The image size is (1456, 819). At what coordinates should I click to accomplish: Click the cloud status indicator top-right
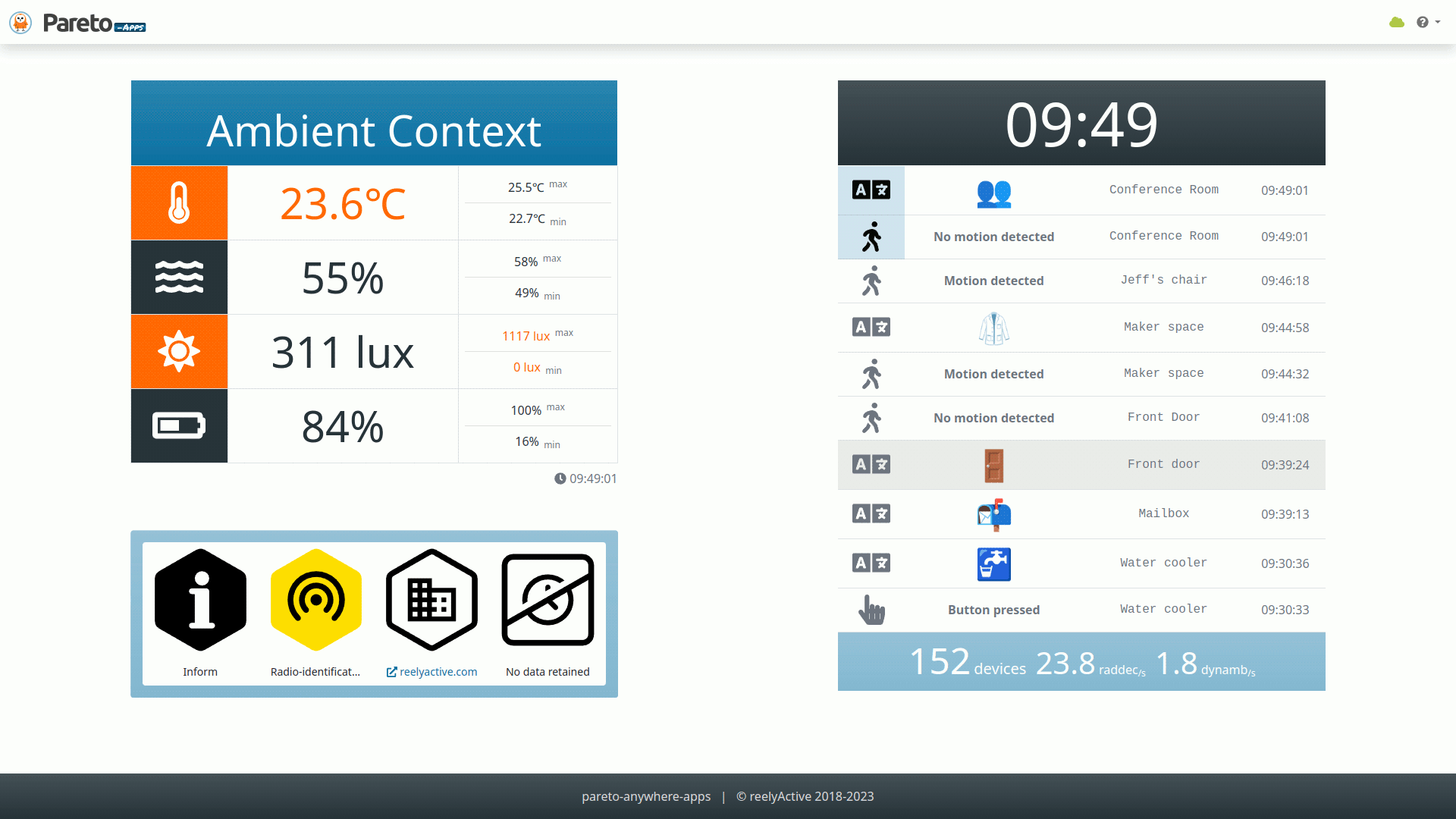1397,22
